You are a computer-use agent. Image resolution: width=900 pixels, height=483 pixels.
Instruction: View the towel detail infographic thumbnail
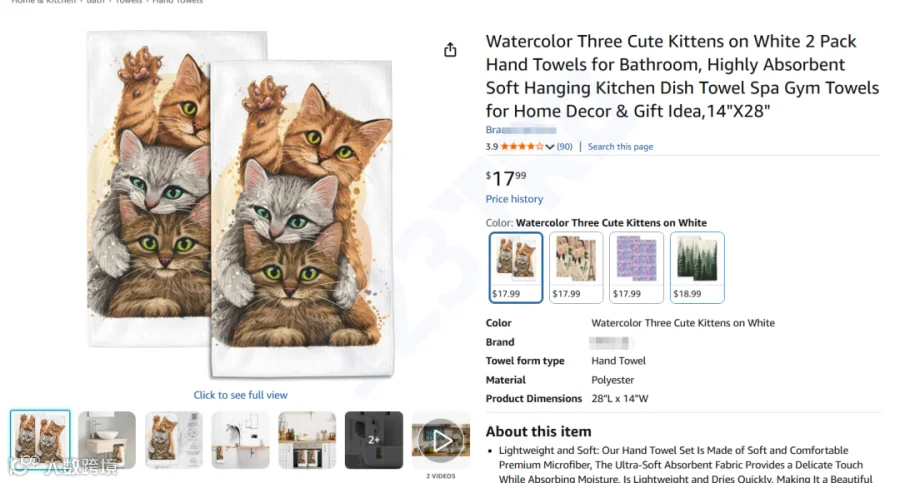[x=173, y=440]
